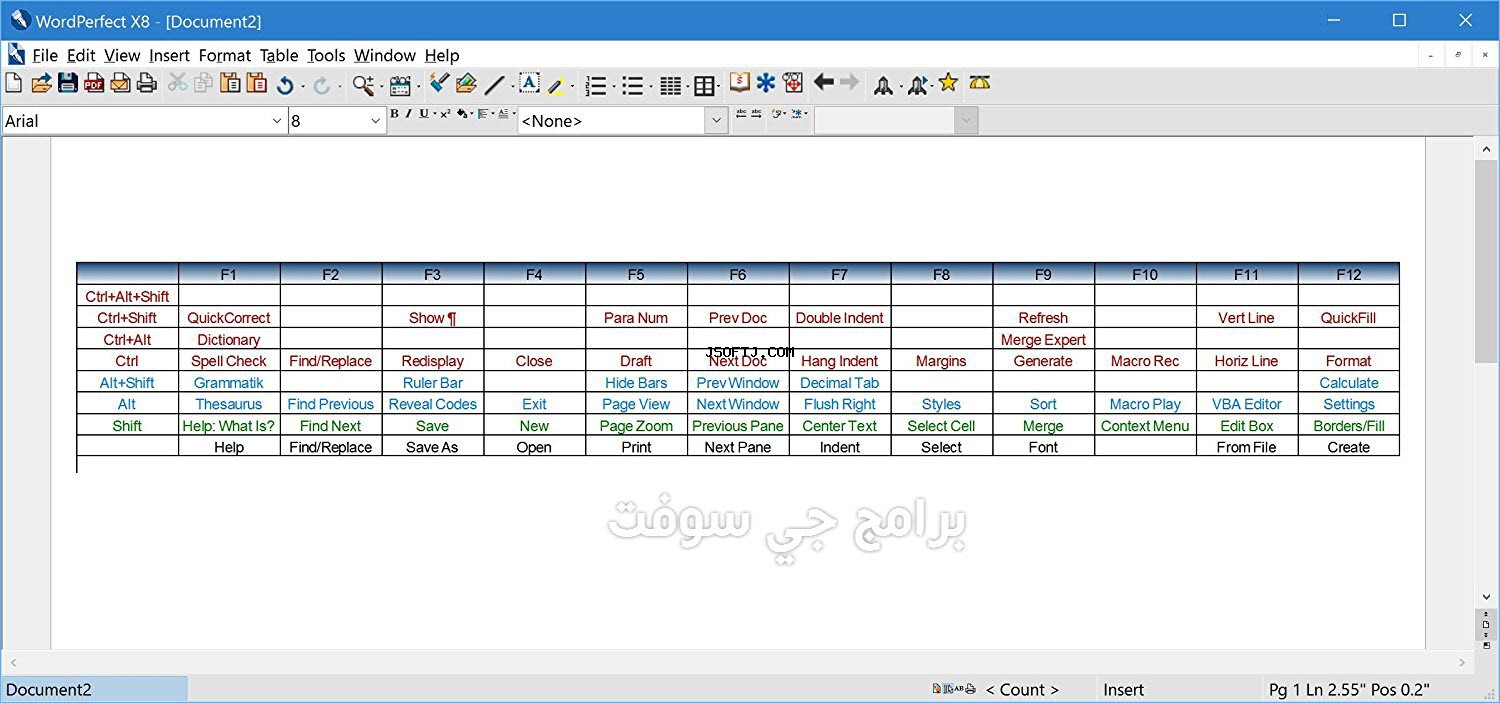Click the QuickFormat paint roller icon

(x=438, y=83)
